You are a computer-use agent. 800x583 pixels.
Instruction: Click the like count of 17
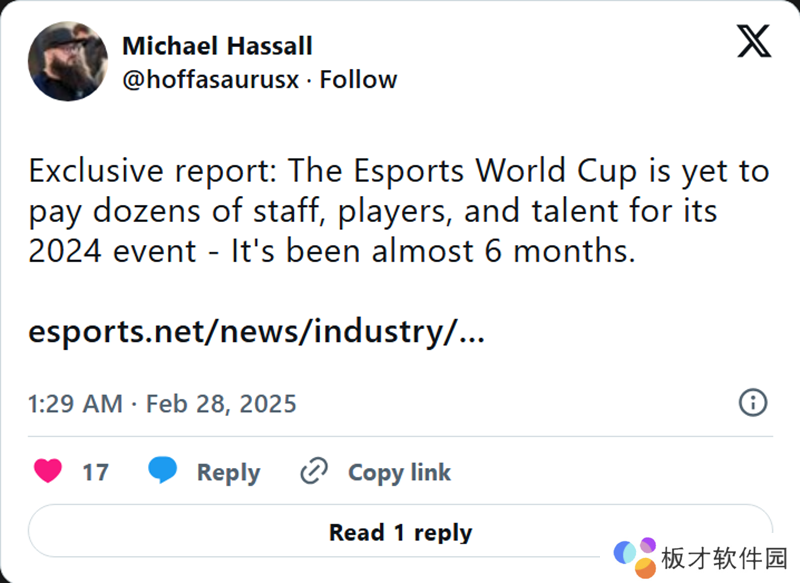click(95, 472)
